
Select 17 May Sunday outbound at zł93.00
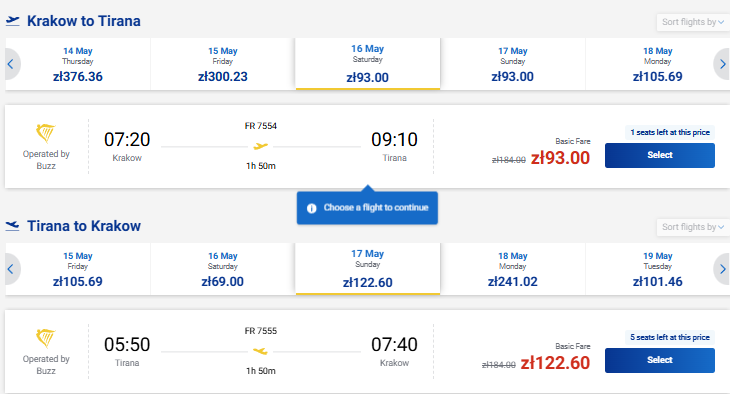[513, 64]
